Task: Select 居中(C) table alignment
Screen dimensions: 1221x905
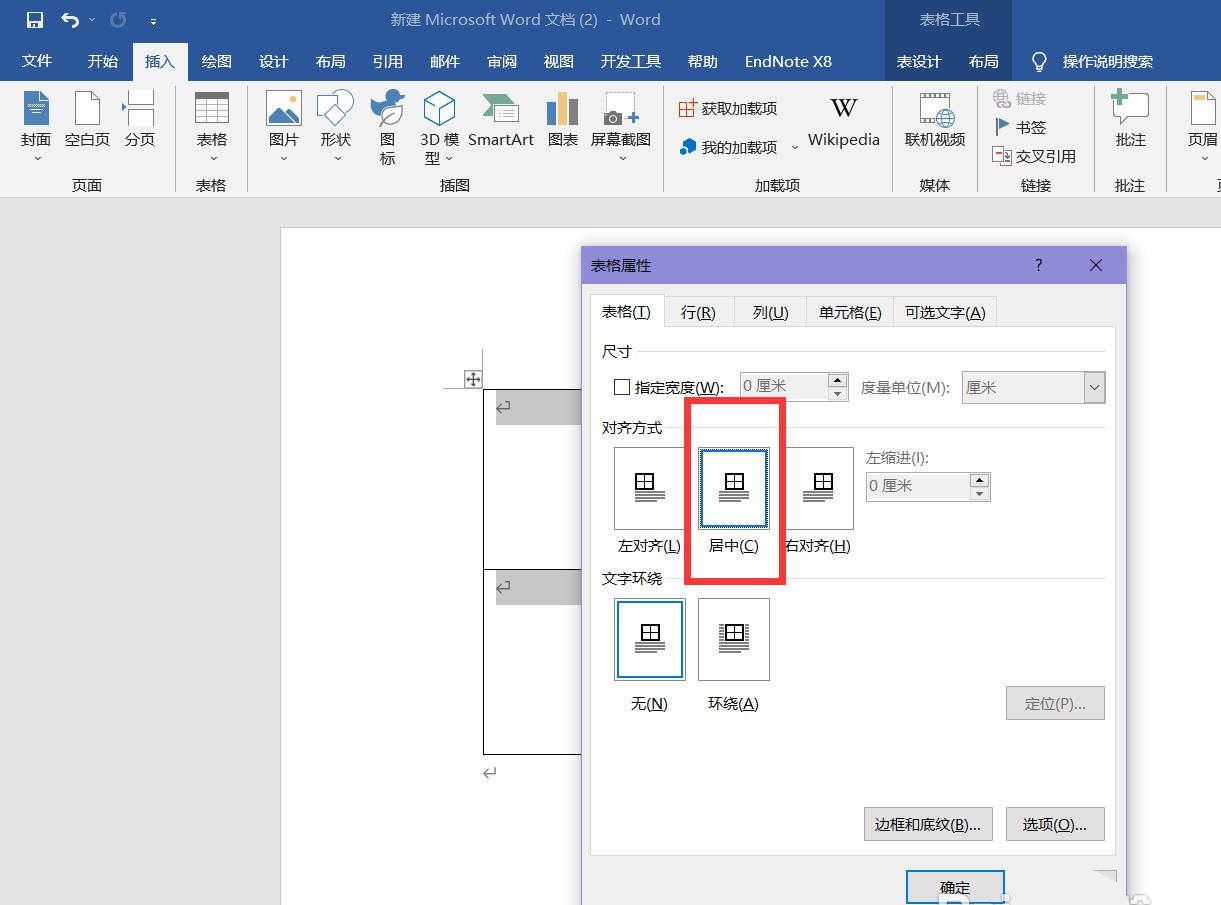Action: point(734,488)
